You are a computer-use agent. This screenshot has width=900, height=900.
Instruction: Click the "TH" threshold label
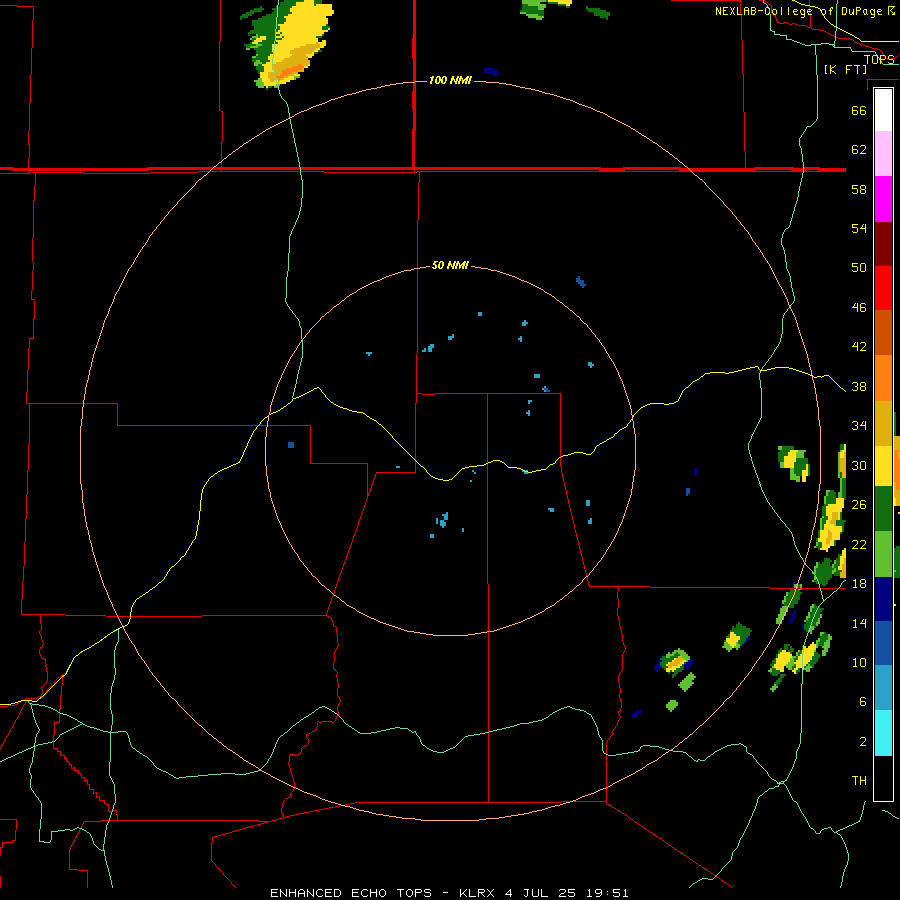[x=859, y=781]
